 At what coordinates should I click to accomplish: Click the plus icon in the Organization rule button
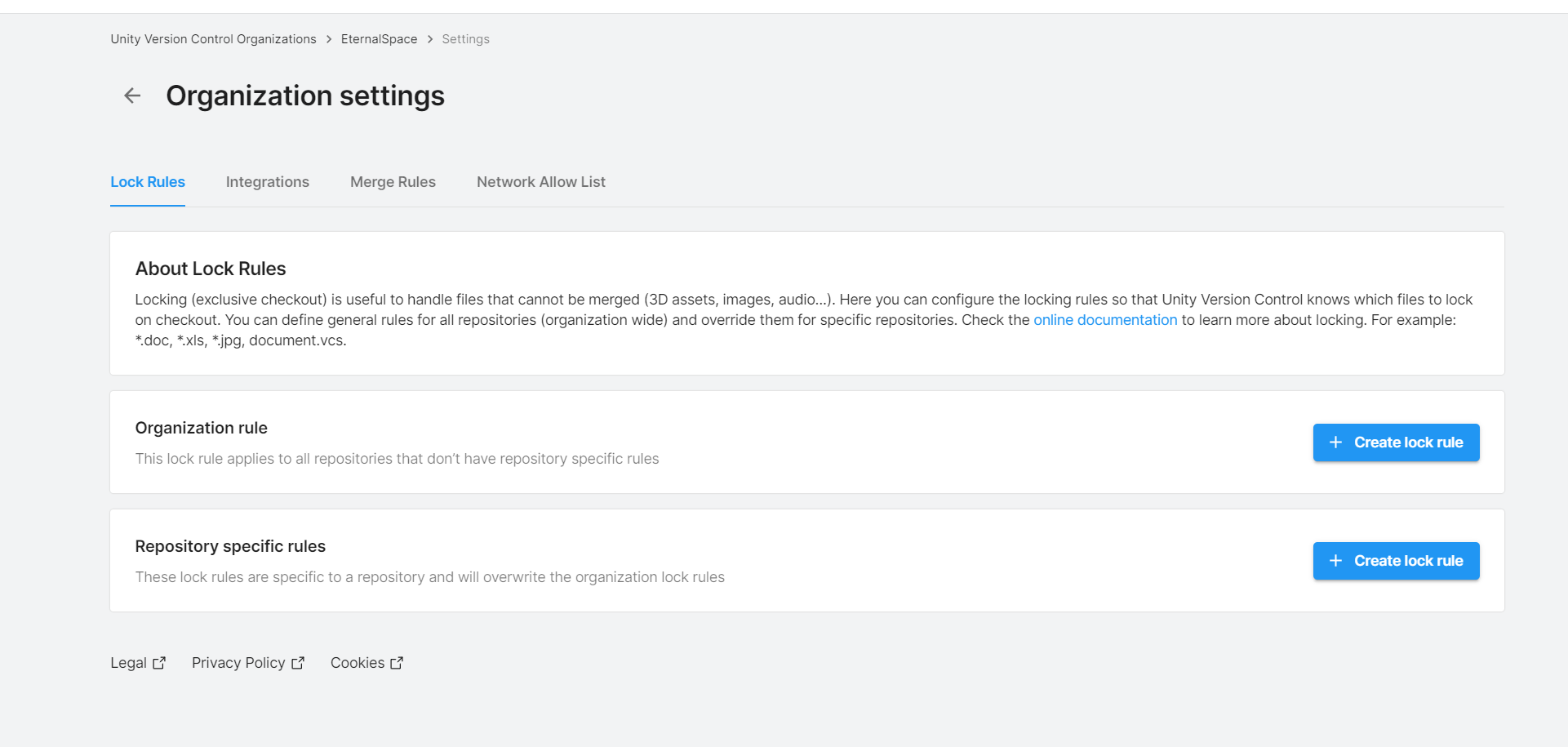point(1335,442)
